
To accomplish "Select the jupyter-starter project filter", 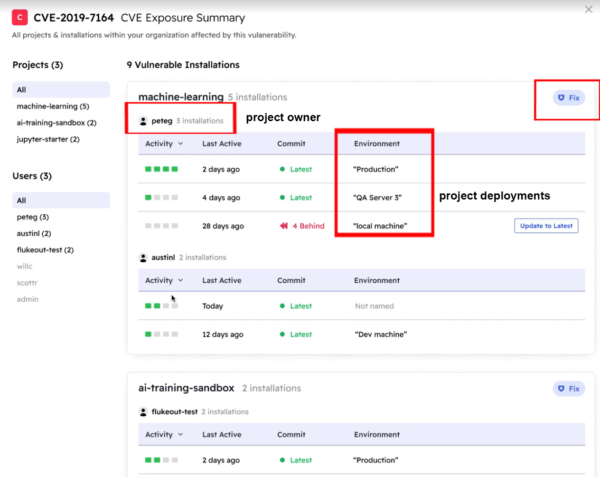I will pos(49,139).
